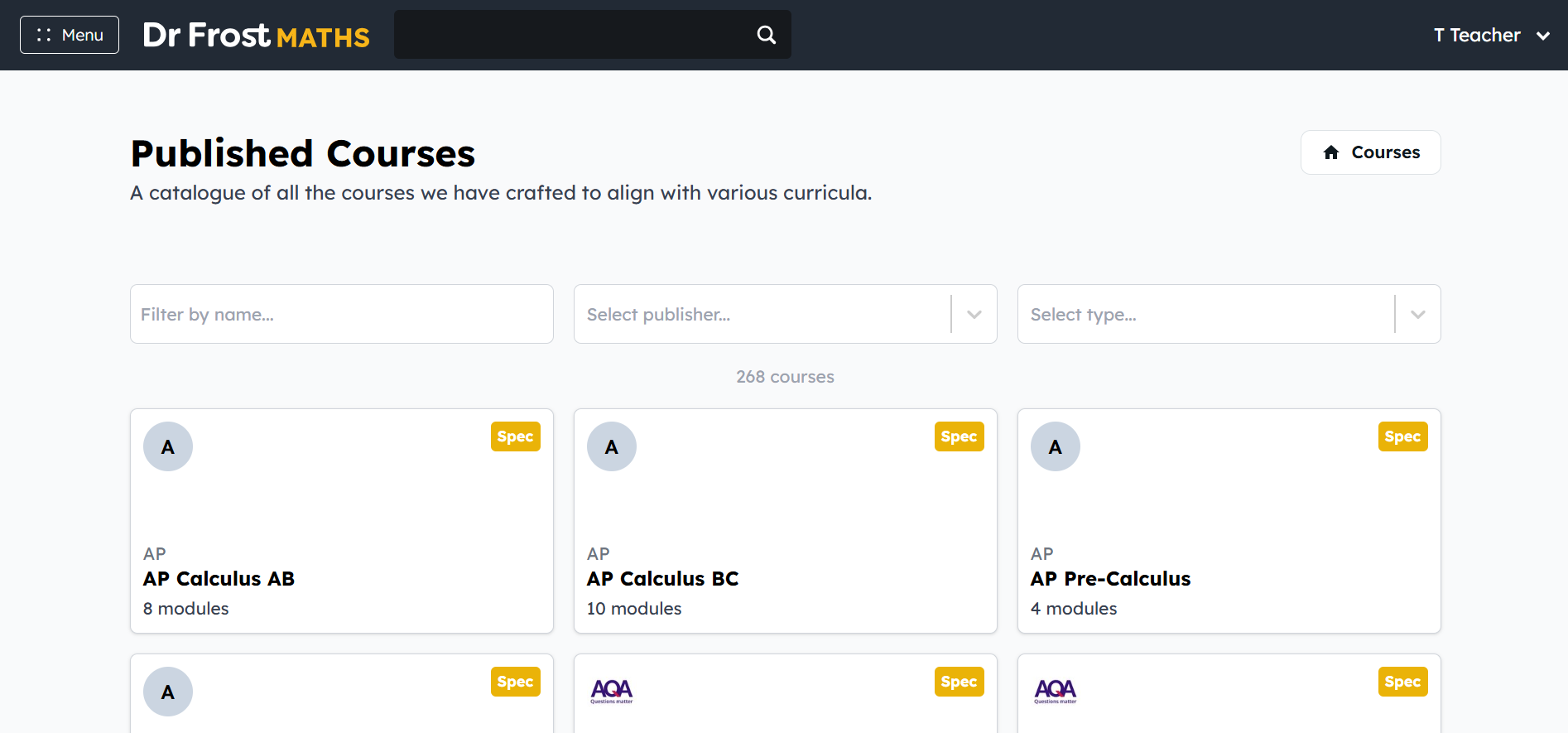1568x733 pixels.
Task: Click Spec badge on AP Calculus AB
Action: click(x=515, y=436)
